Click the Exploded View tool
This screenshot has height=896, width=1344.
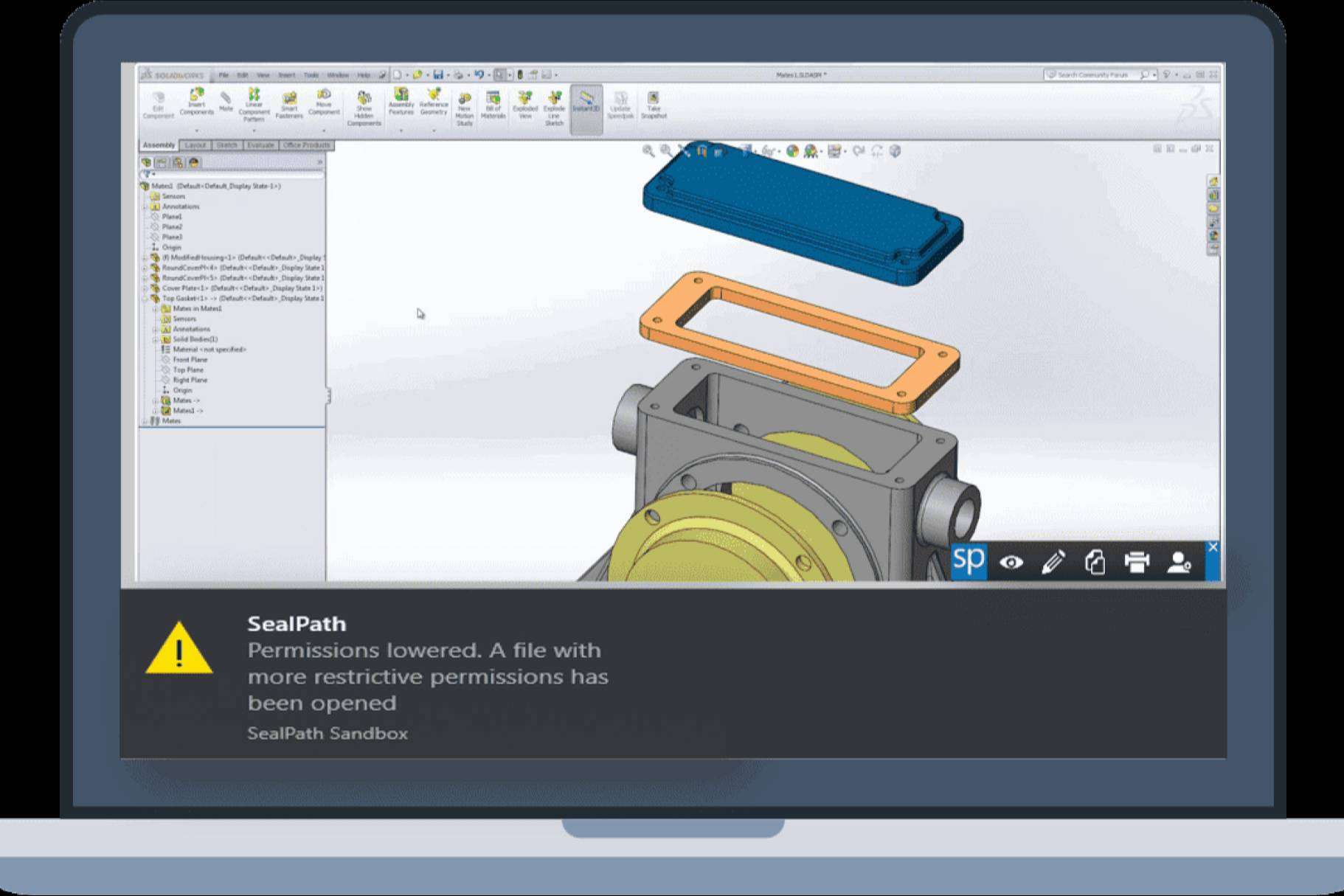(524, 105)
